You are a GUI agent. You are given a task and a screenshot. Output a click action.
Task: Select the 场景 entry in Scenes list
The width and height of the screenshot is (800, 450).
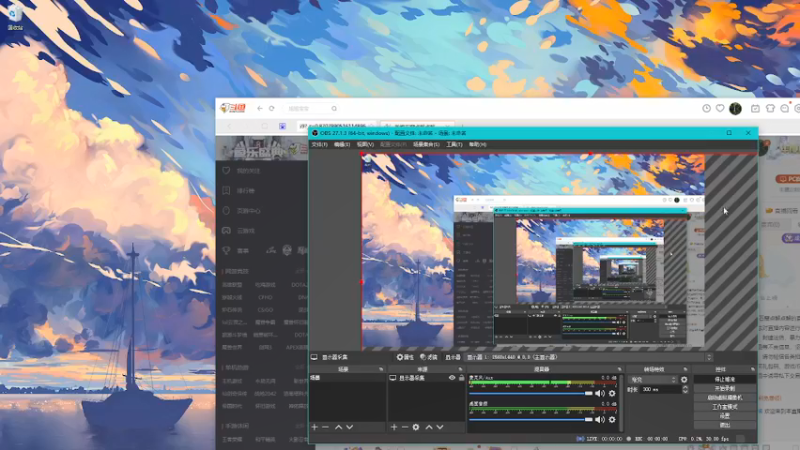pyautogui.click(x=347, y=378)
